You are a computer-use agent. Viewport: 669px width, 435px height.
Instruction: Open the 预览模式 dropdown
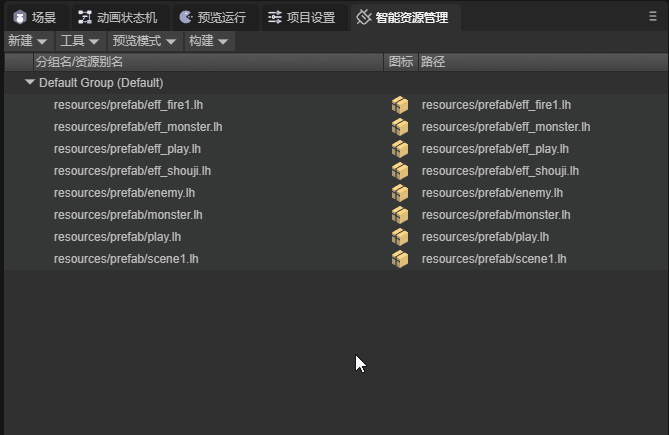[x=145, y=41]
